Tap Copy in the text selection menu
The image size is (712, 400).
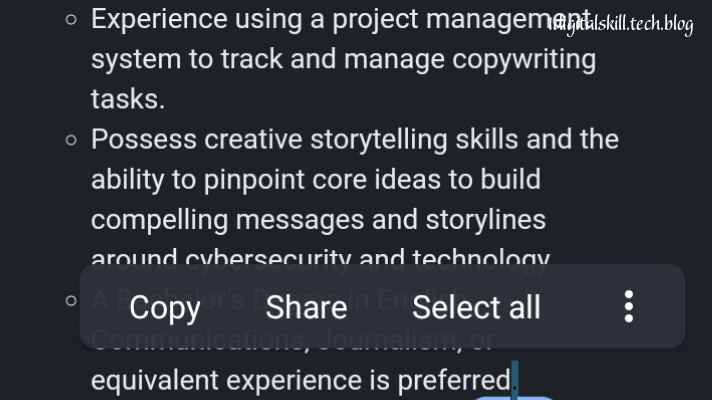point(165,308)
